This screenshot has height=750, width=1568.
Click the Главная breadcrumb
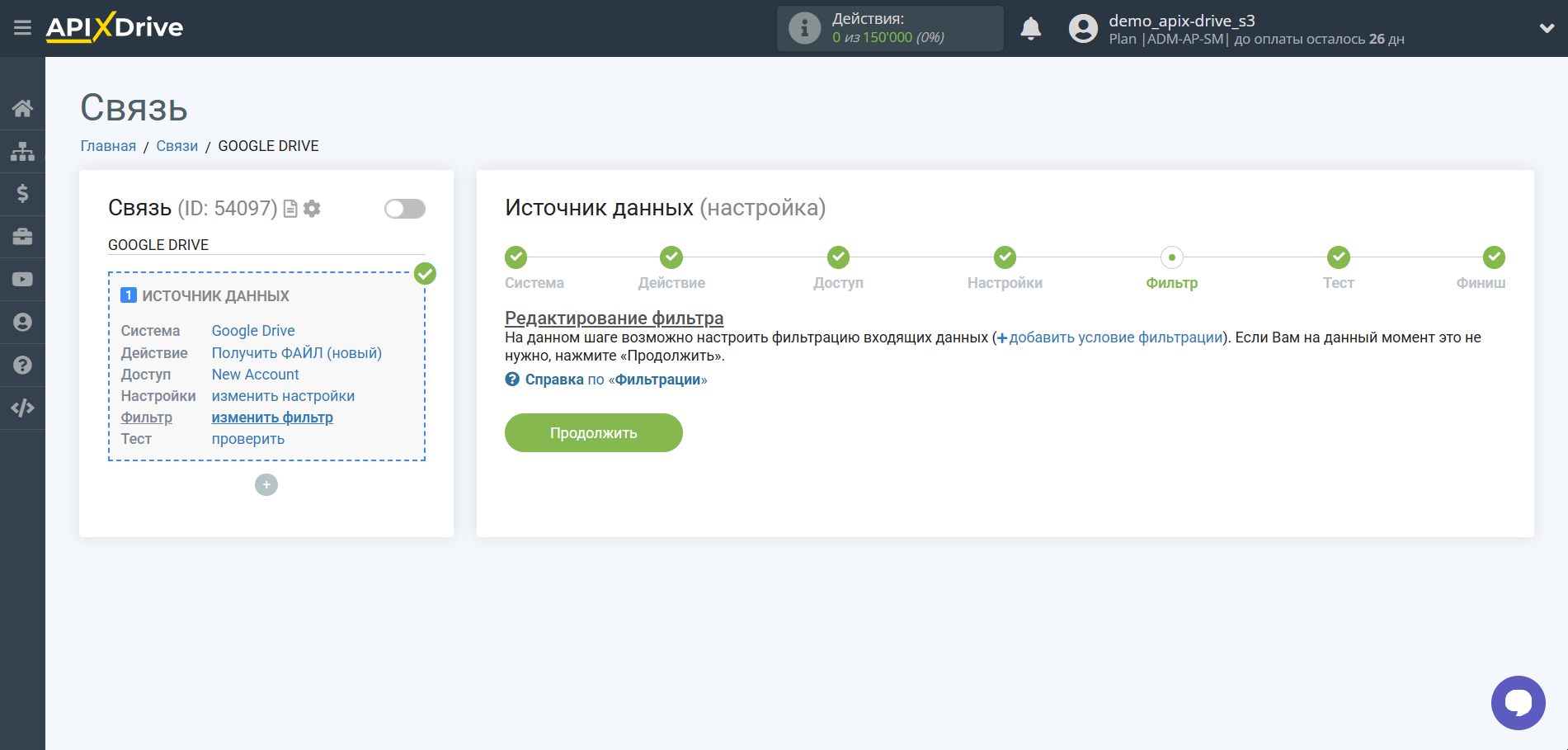[x=108, y=146]
